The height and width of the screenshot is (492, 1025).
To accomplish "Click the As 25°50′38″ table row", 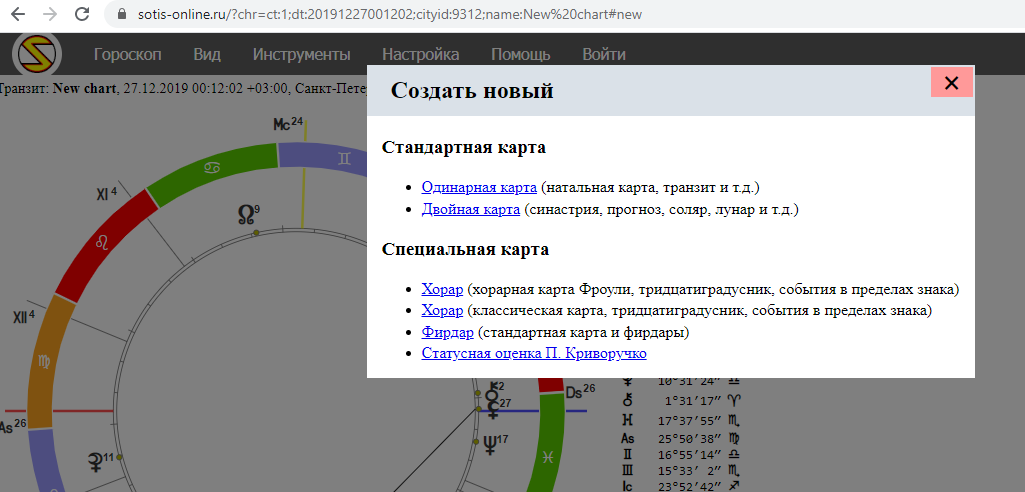I will pyautogui.click(x=682, y=438).
